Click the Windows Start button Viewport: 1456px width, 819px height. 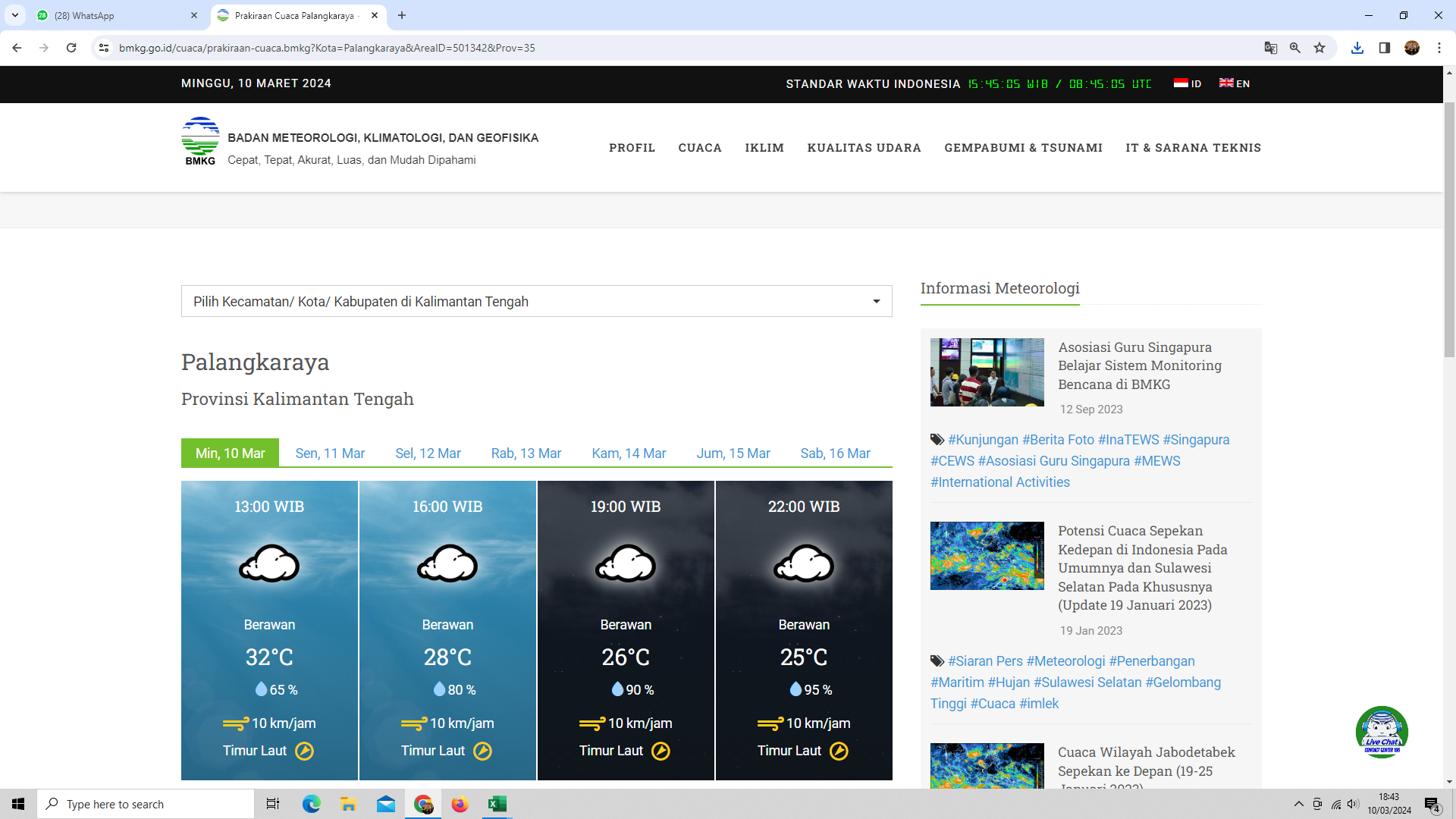click(18, 804)
